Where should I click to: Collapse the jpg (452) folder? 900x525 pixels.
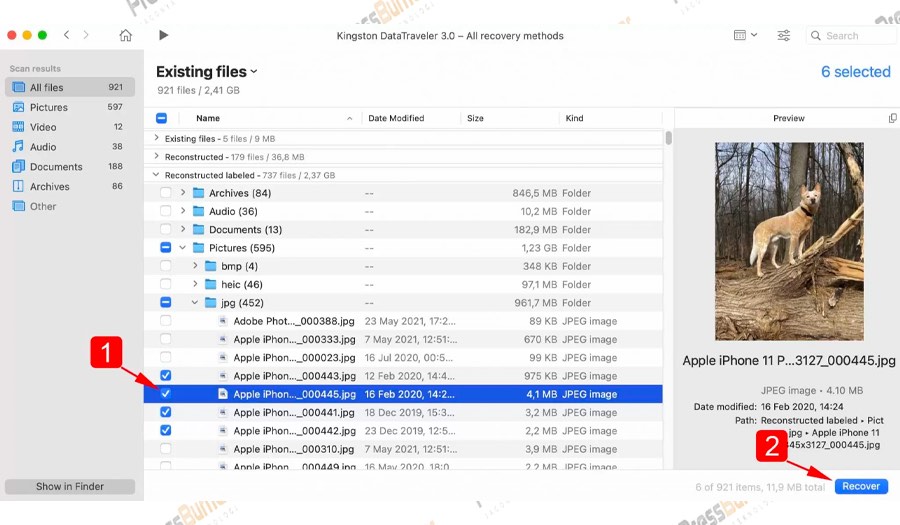click(x=195, y=303)
